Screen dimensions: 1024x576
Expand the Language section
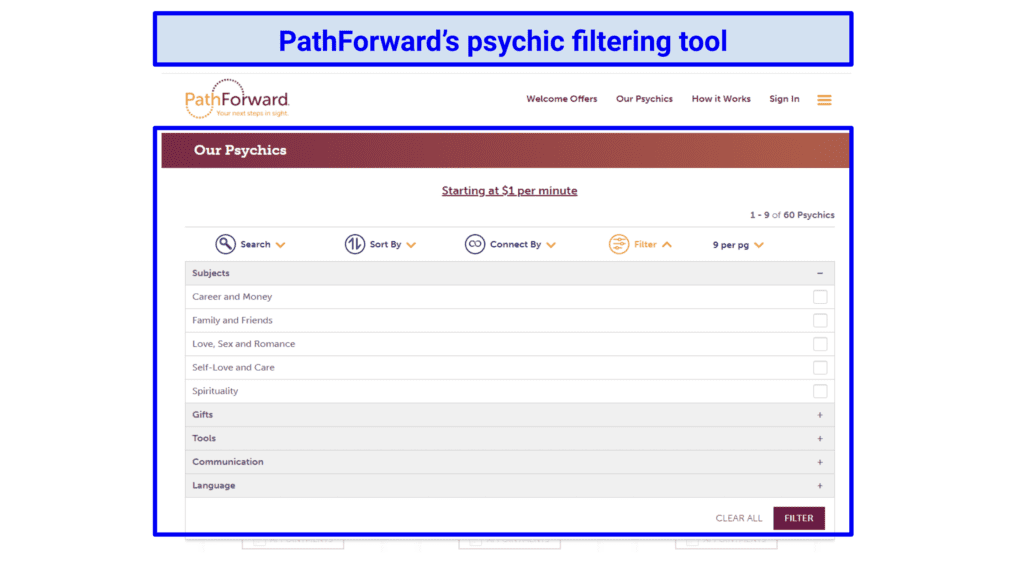click(x=509, y=486)
